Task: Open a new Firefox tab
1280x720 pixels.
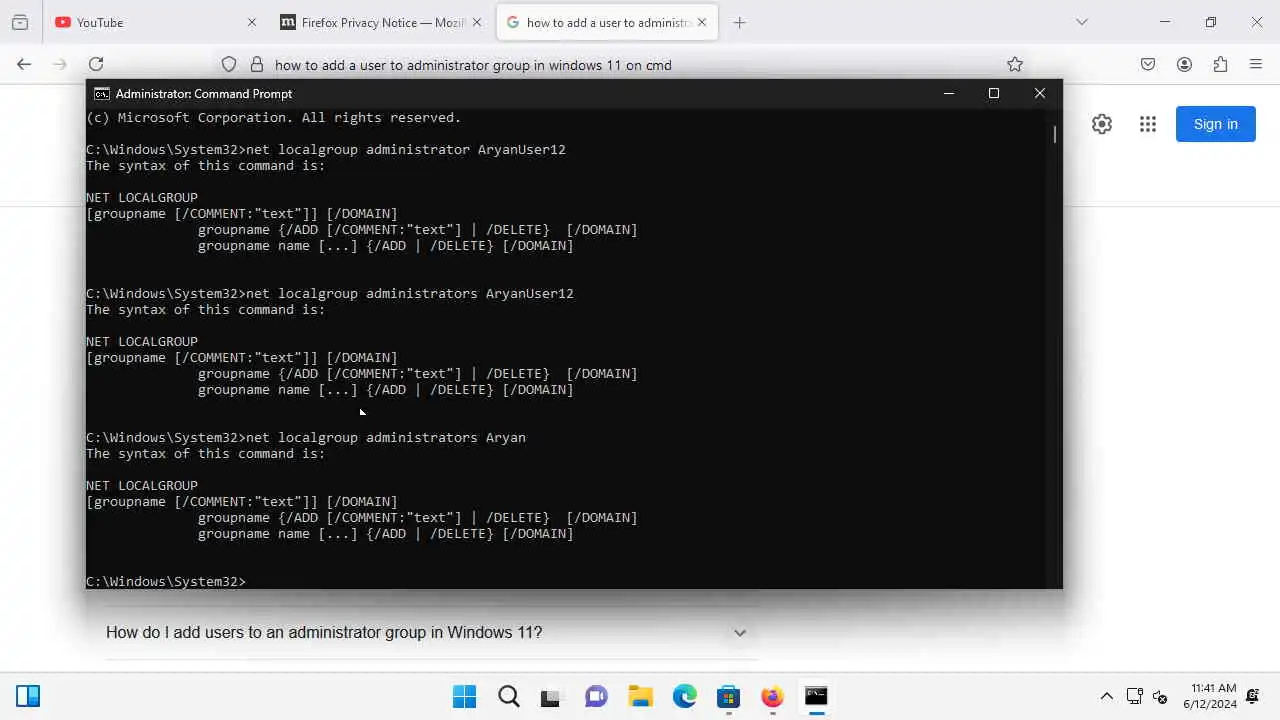Action: [x=740, y=22]
